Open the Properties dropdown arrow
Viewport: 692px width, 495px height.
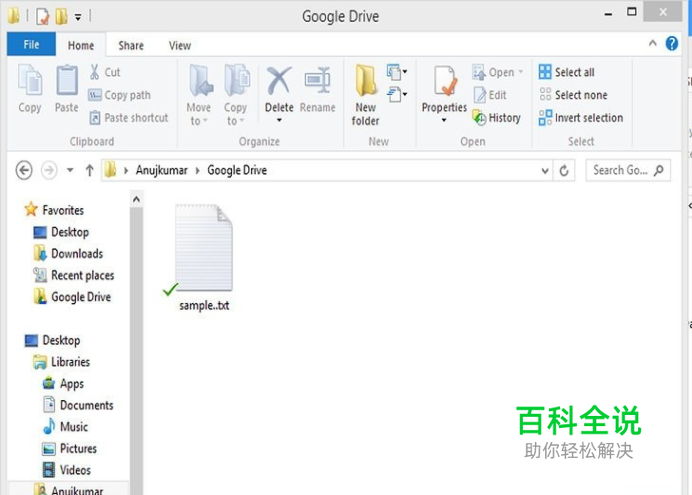coord(444,120)
